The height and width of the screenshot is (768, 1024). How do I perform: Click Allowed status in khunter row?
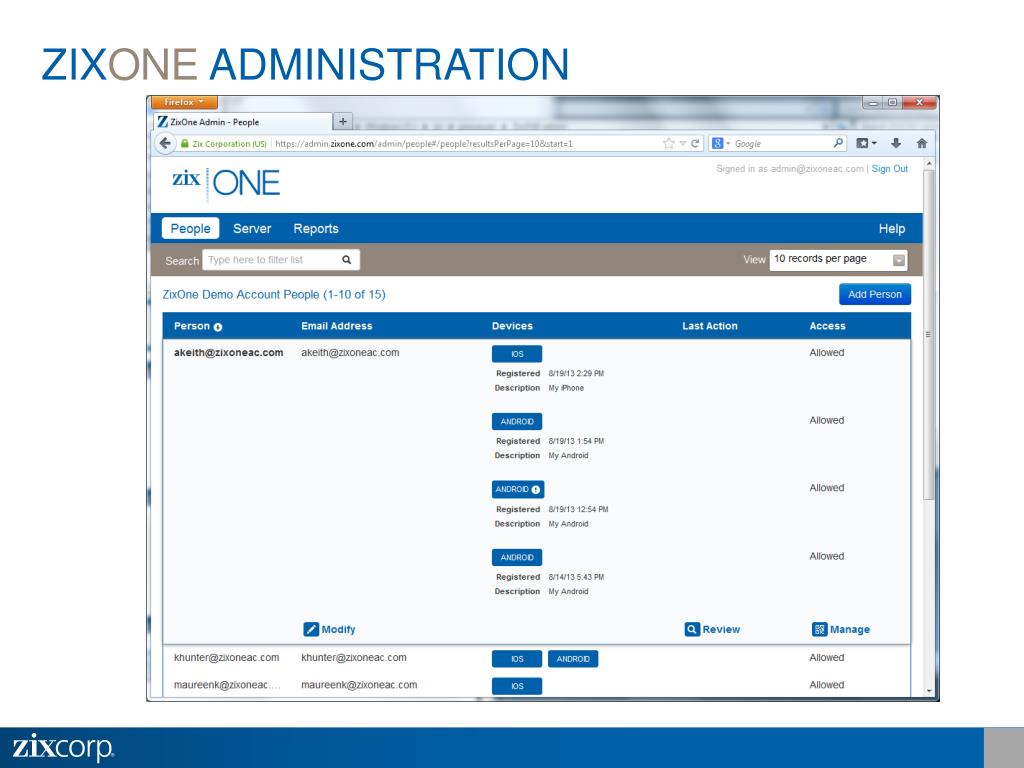coord(827,658)
